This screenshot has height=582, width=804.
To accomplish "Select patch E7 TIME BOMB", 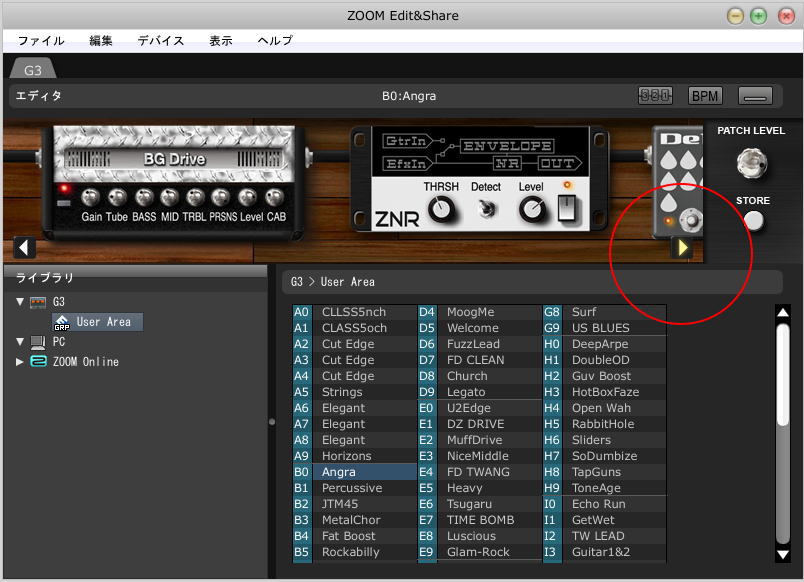I will point(479,520).
